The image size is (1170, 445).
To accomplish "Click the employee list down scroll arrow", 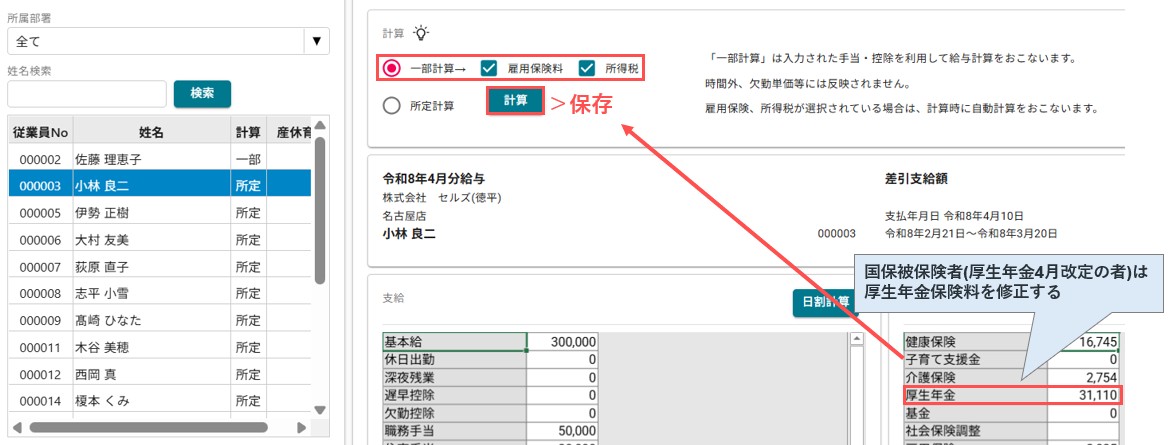I will pos(320,410).
